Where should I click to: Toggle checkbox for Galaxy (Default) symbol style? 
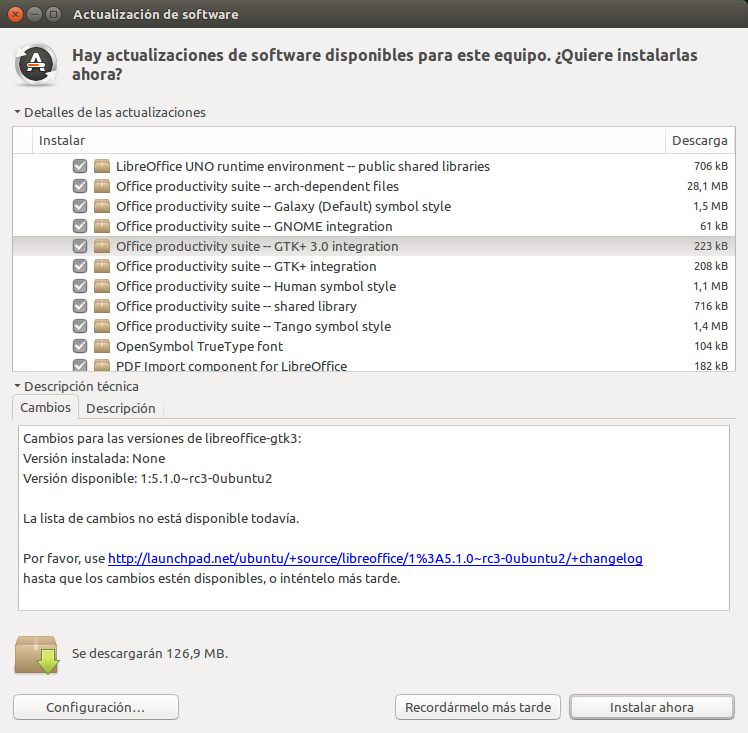click(80, 206)
